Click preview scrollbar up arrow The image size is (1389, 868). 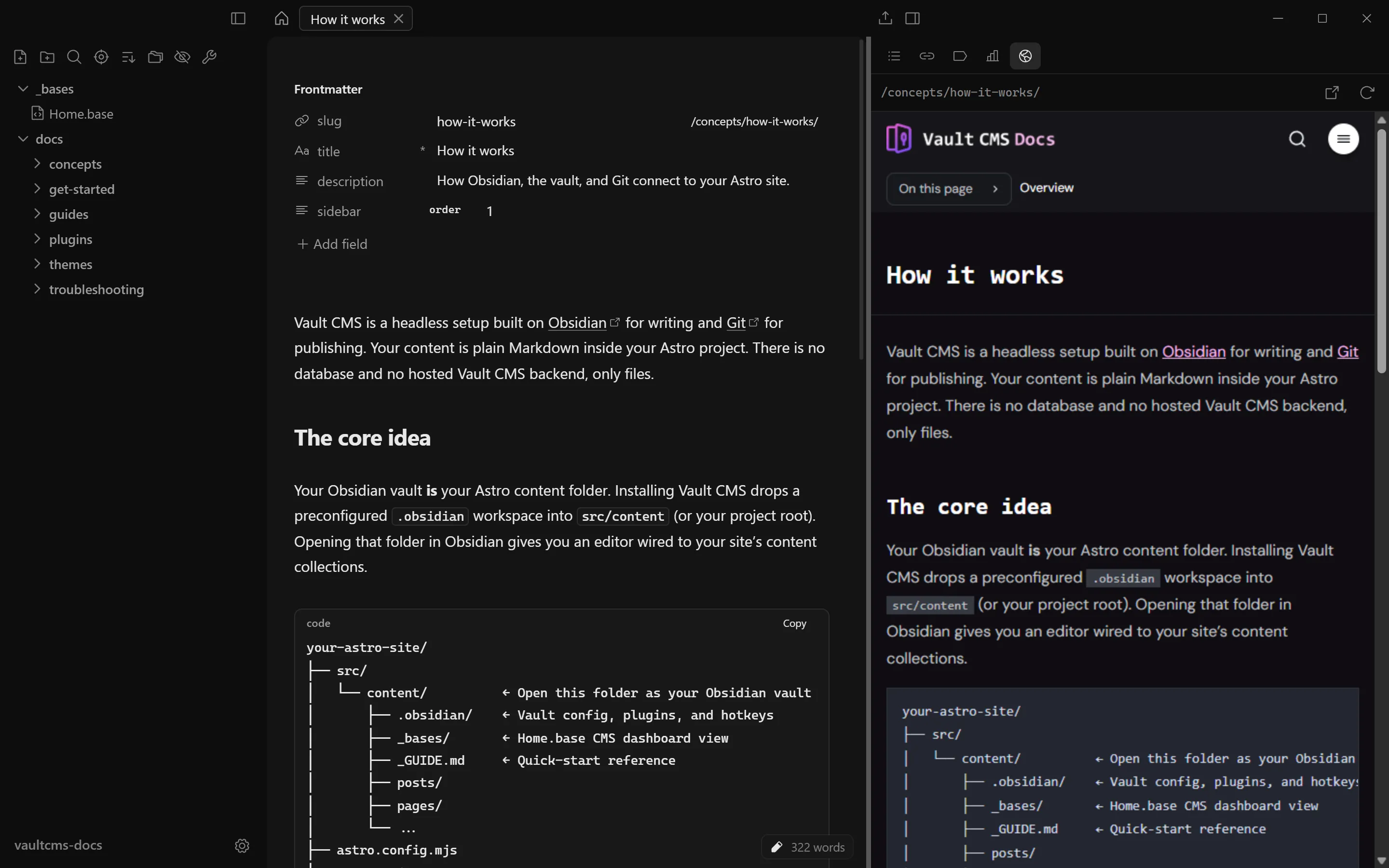pos(1382,120)
